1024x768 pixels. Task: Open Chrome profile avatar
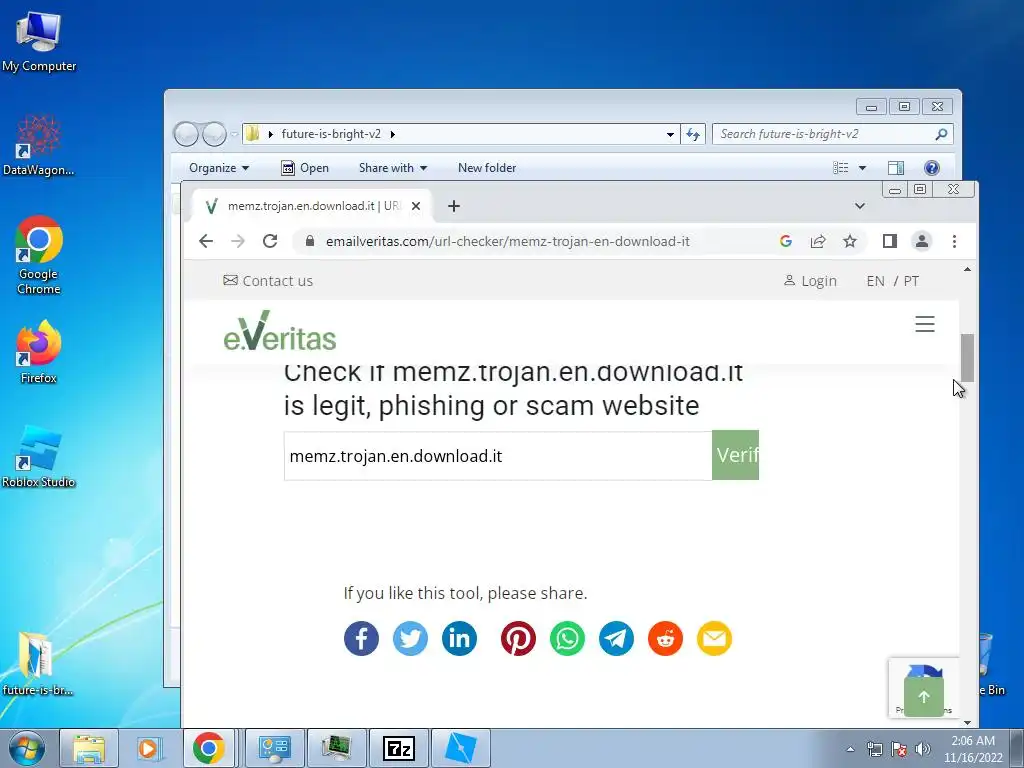coord(921,241)
